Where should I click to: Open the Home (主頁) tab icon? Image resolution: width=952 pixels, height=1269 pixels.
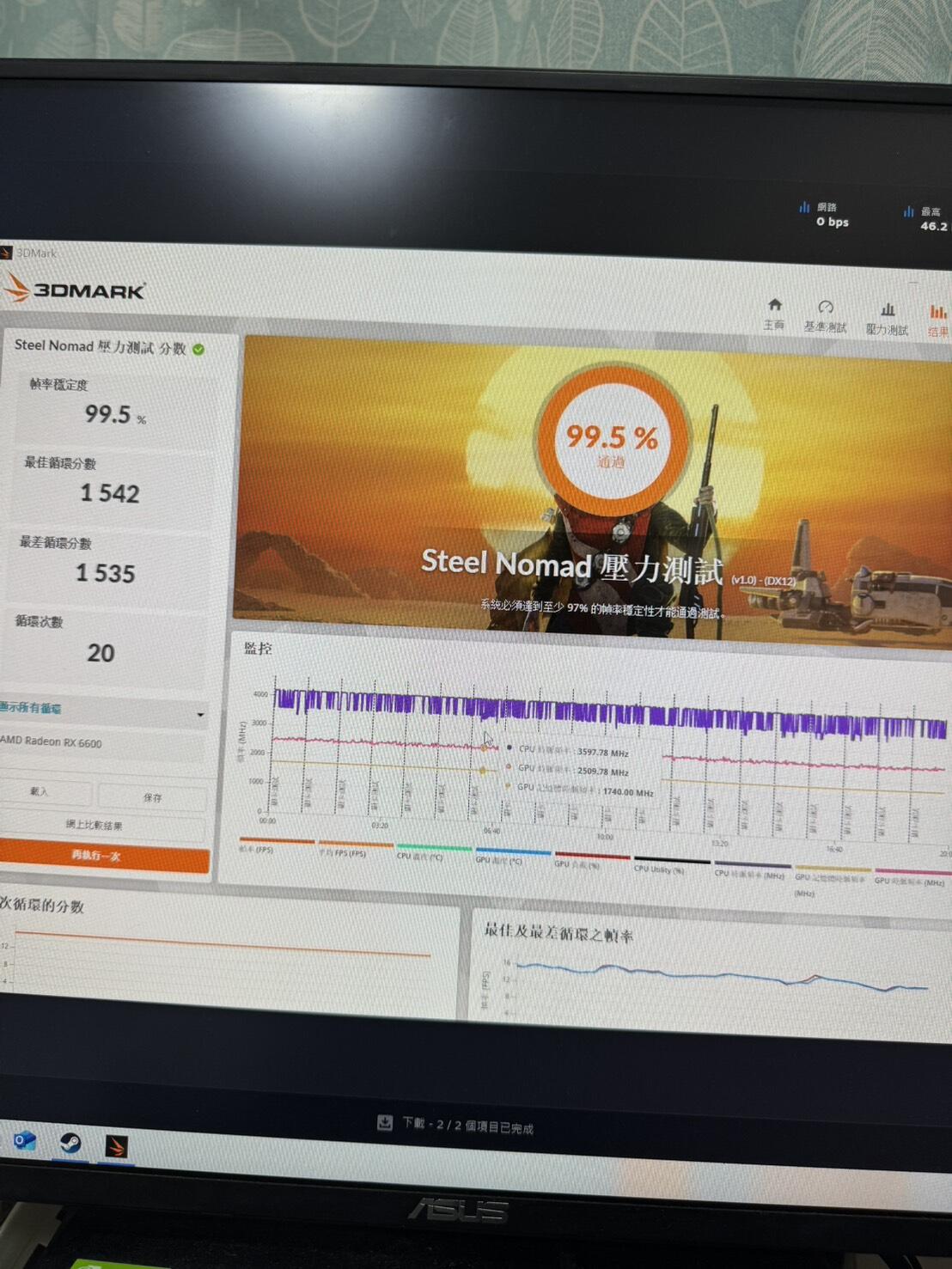pos(775,305)
